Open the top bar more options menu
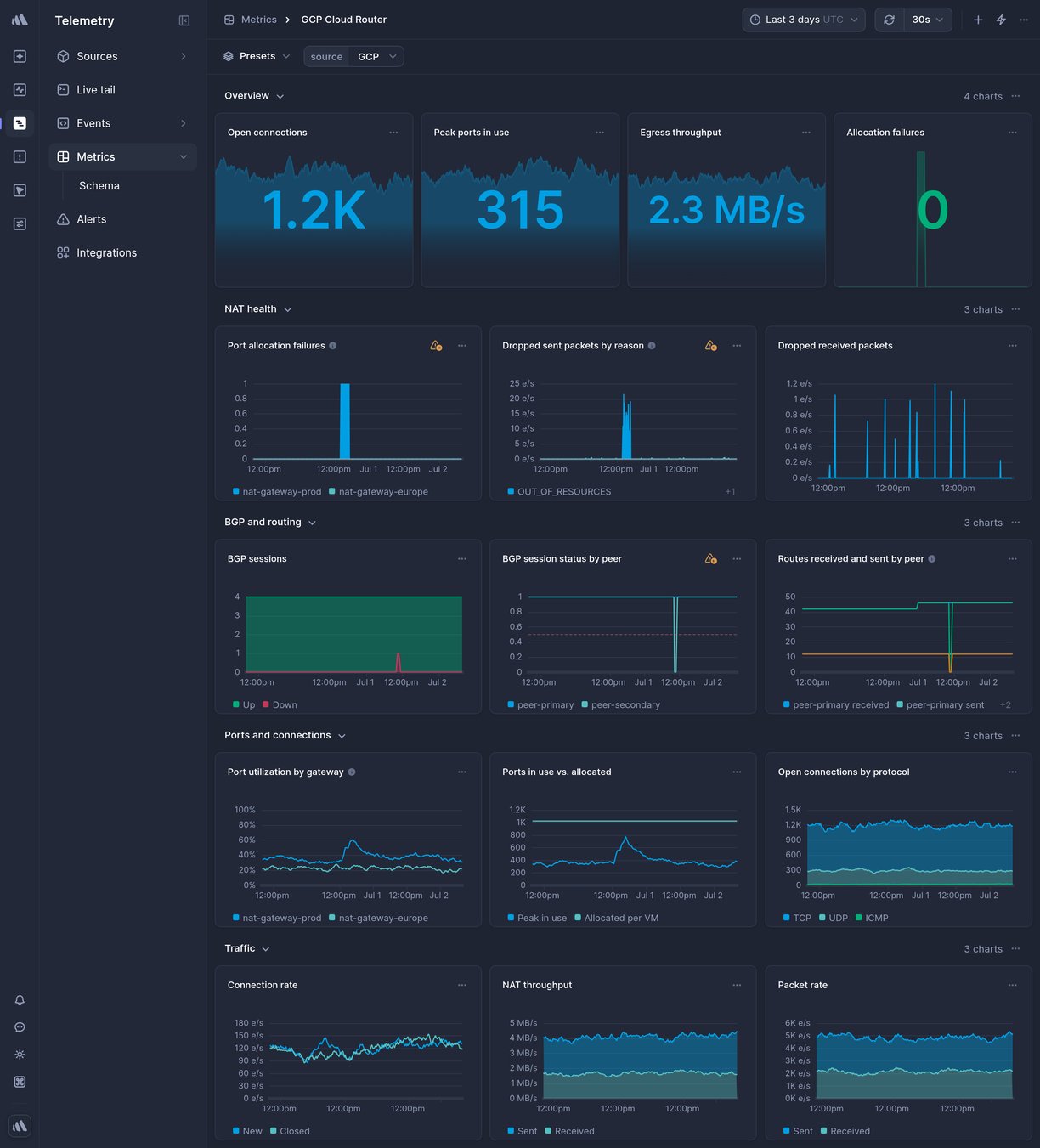This screenshot has width=1040, height=1148. 1024,20
